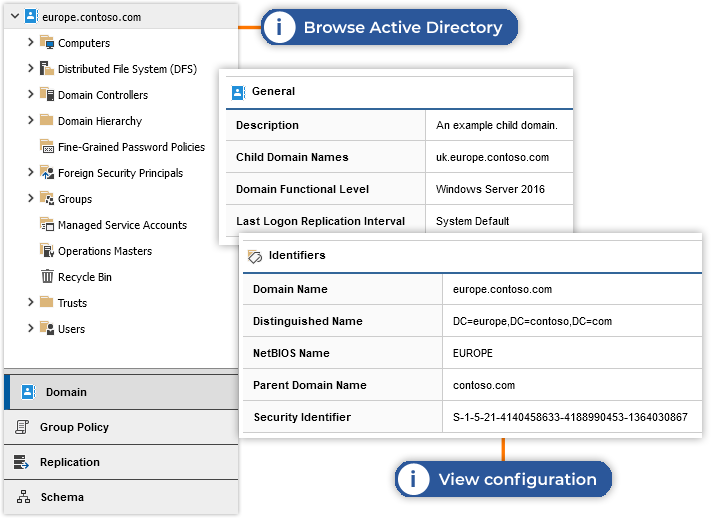Click the Security Identifier value field
This screenshot has width=711, height=518.
570,417
